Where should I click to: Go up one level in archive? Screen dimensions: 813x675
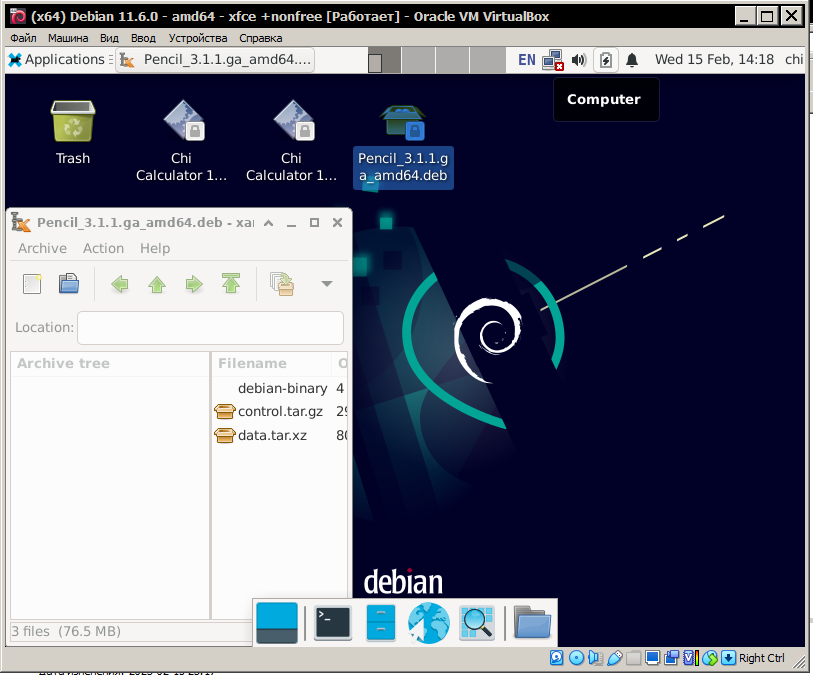(157, 284)
